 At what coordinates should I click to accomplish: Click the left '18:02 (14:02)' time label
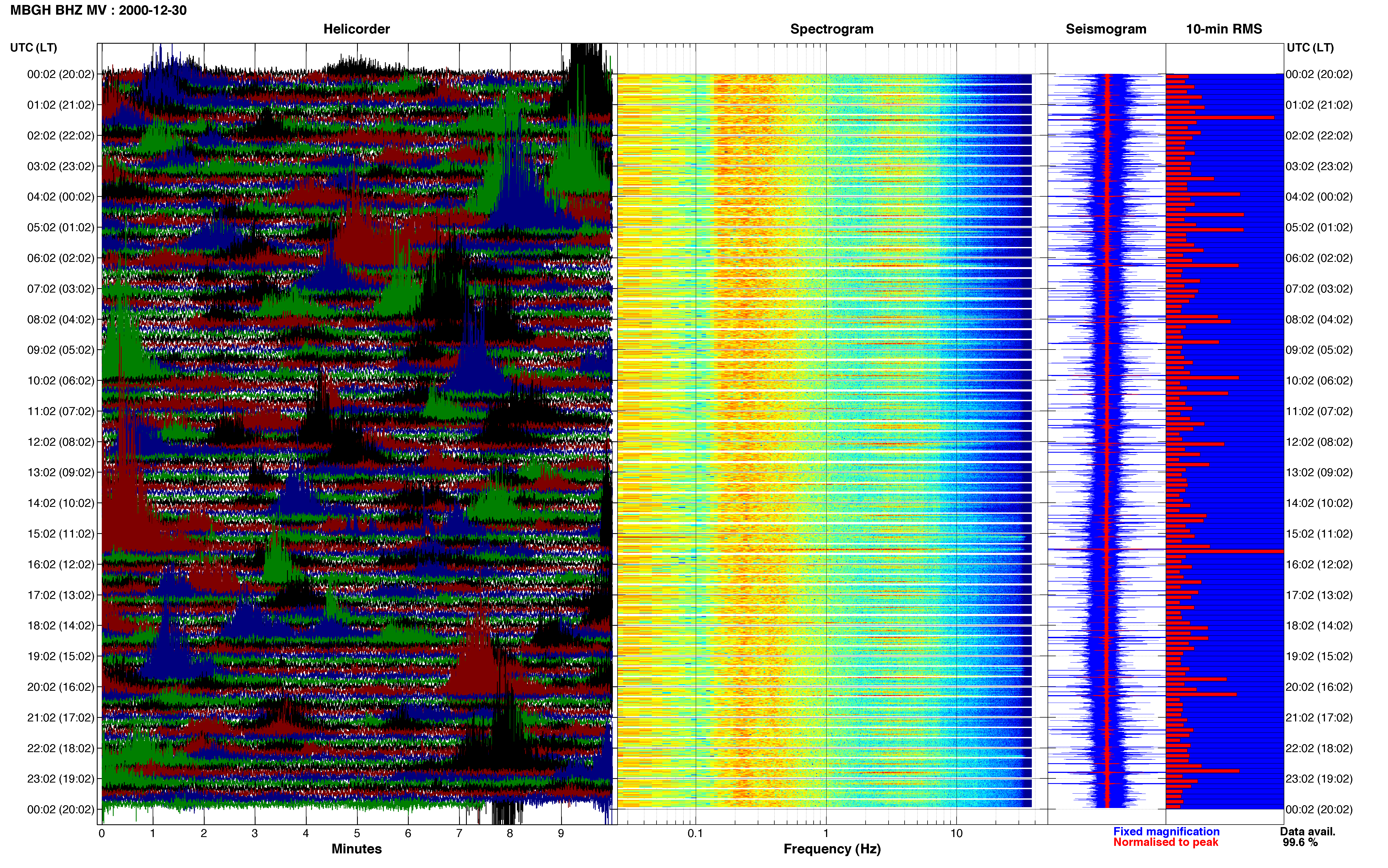tap(61, 626)
